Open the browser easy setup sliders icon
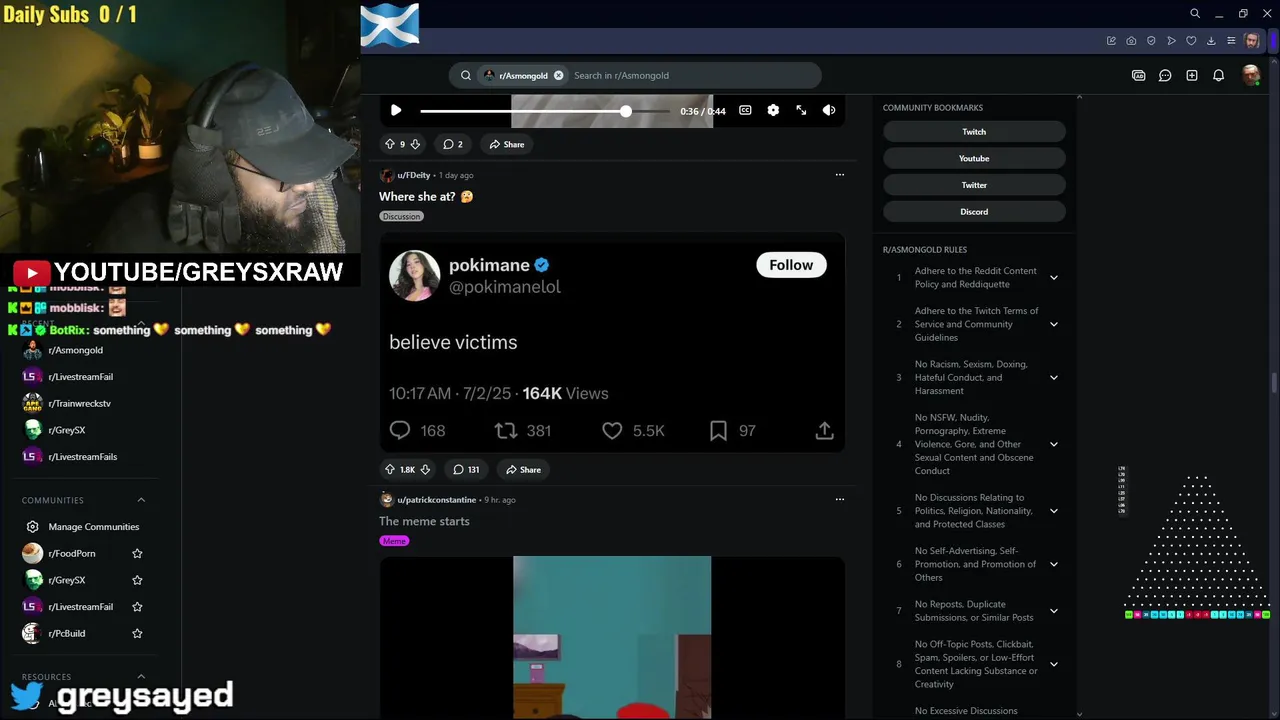Screen dimensions: 1280x720 tap(1231, 41)
